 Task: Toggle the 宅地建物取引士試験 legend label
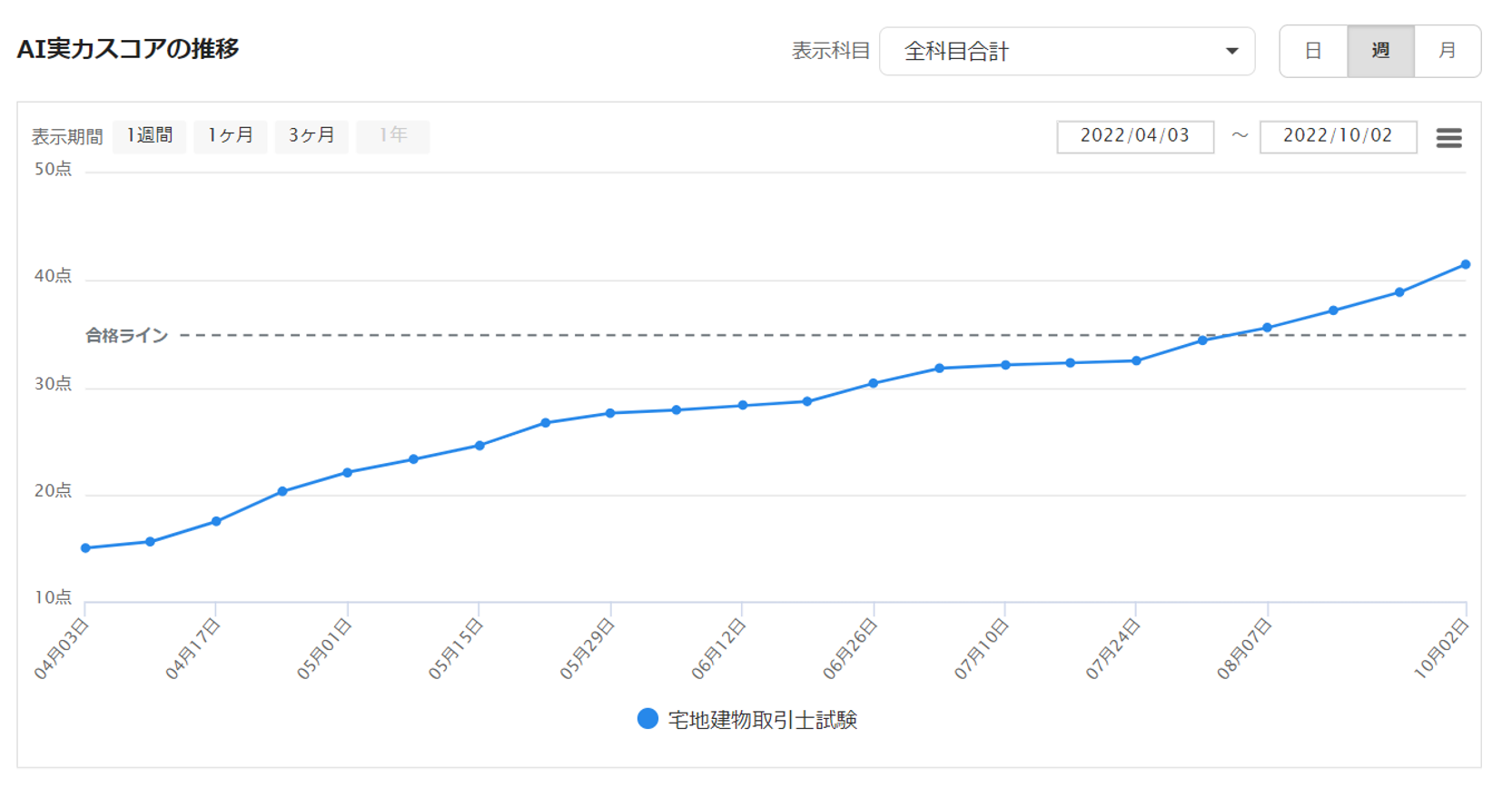click(763, 720)
